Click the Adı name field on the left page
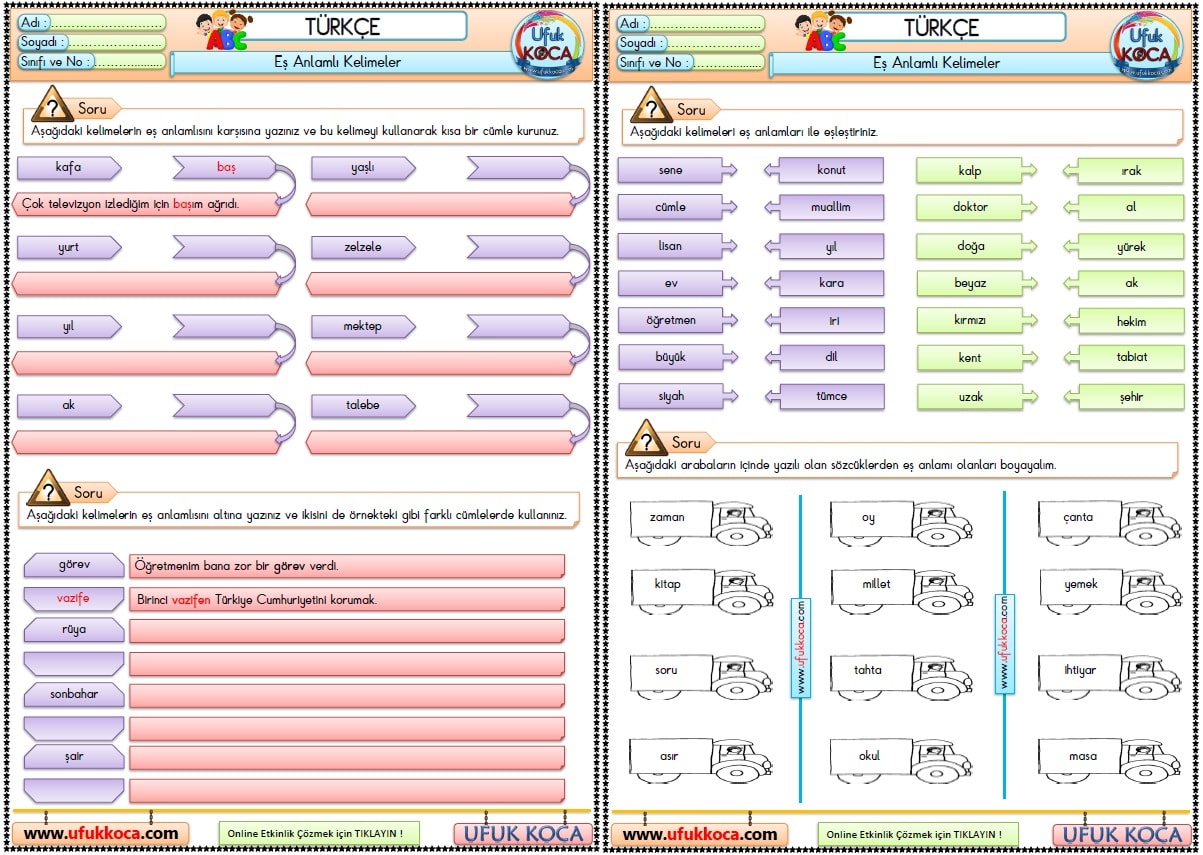The image size is (1203, 855). pyautogui.click(x=91, y=23)
